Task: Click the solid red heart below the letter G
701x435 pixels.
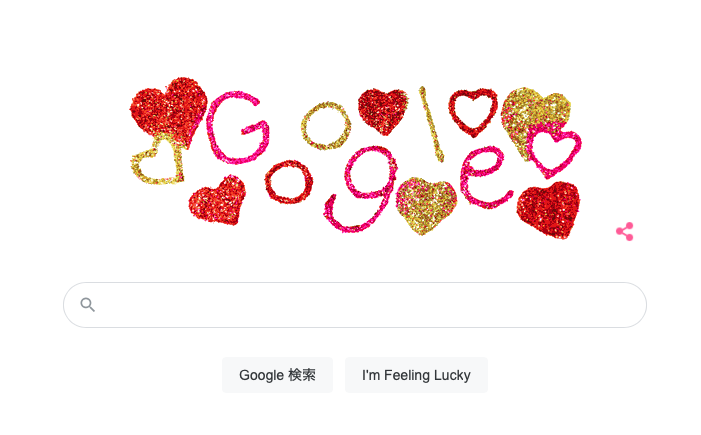Action: pos(218,200)
